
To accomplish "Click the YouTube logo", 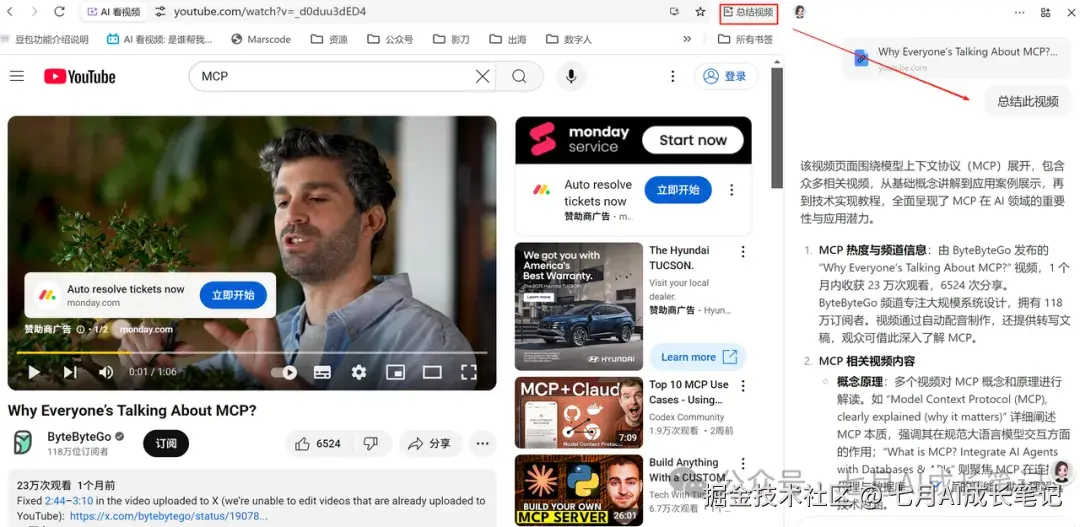I will pyautogui.click(x=80, y=76).
